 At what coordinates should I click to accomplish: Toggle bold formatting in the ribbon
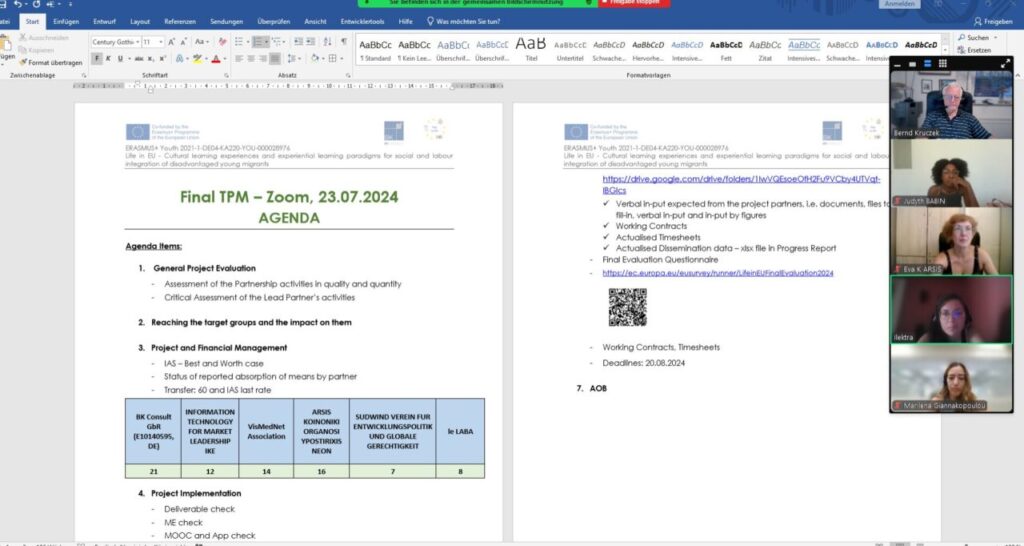(97, 59)
